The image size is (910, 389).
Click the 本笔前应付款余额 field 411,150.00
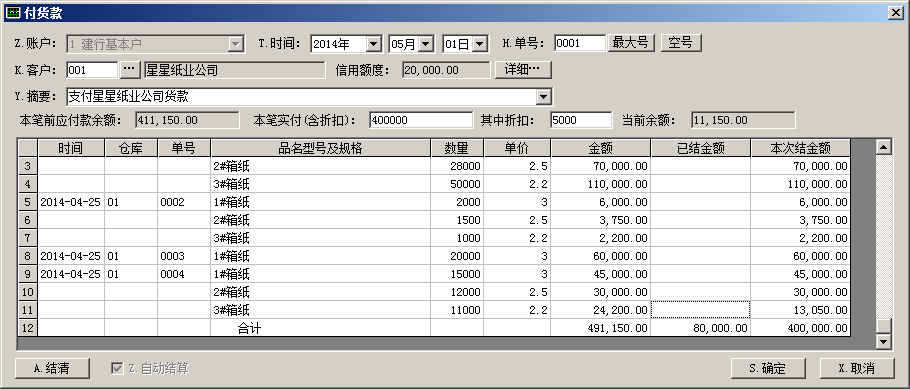pyautogui.click(x=187, y=120)
